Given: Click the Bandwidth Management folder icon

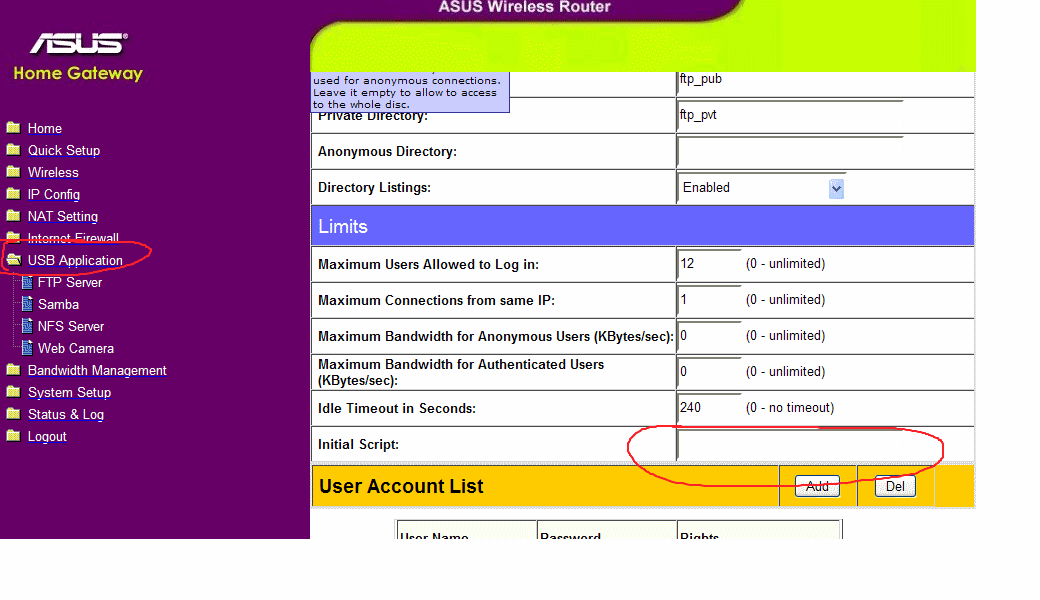Looking at the screenshot, I should pos(13,369).
